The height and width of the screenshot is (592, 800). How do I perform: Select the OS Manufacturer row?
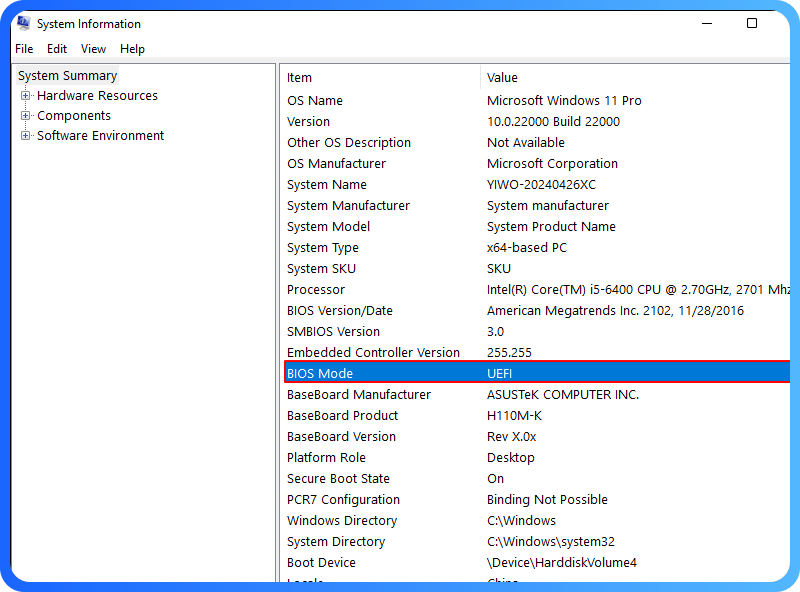point(537,163)
